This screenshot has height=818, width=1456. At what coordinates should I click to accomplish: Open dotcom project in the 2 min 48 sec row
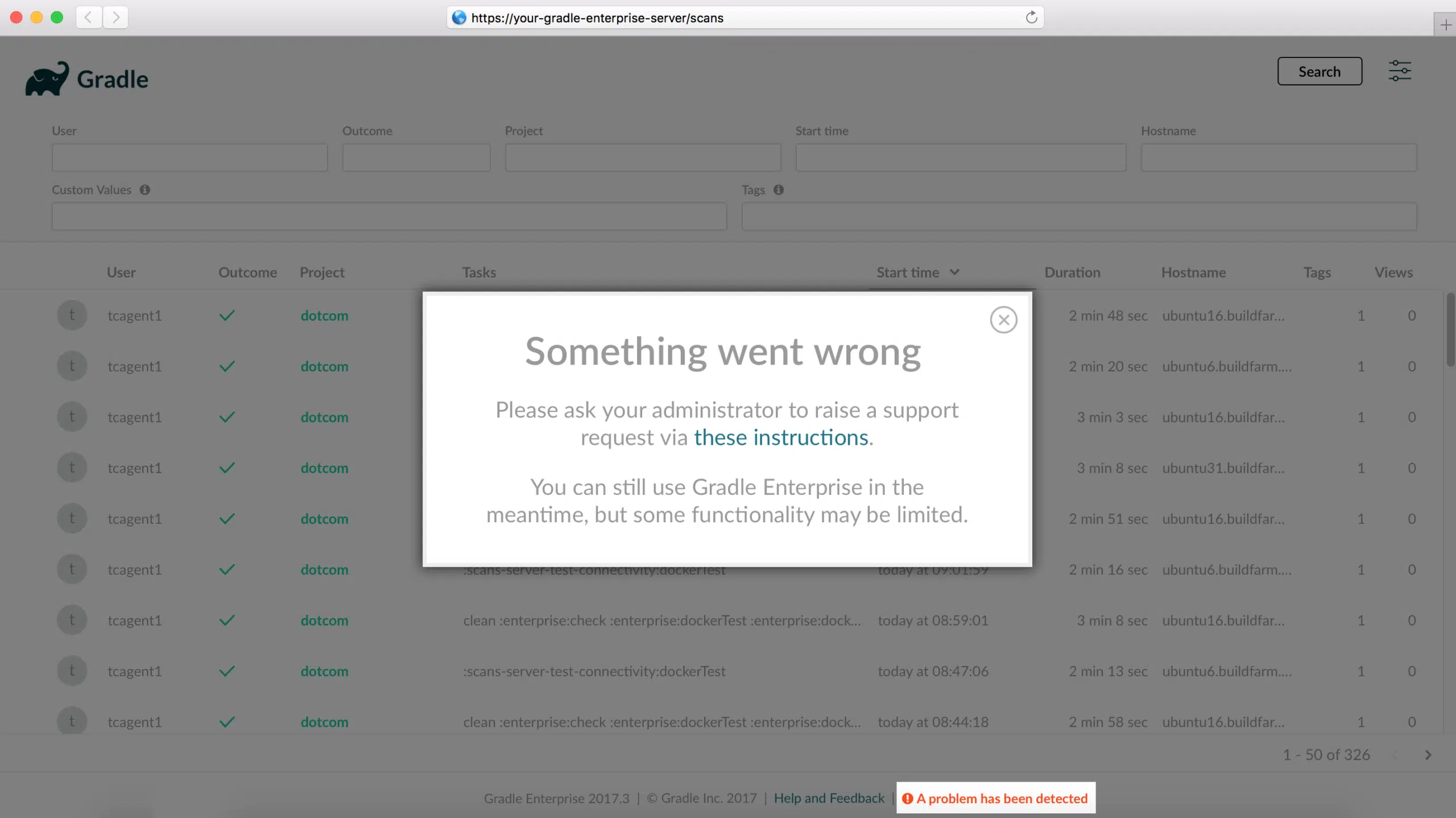(x=324, y=316)
